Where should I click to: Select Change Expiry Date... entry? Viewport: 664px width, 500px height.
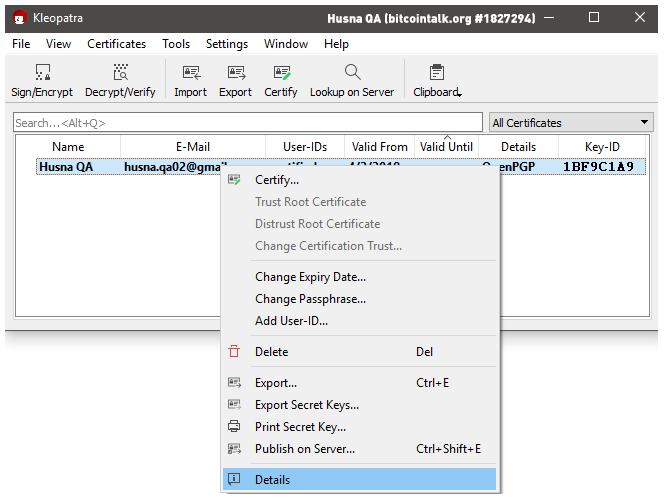(x=359, y=277)
